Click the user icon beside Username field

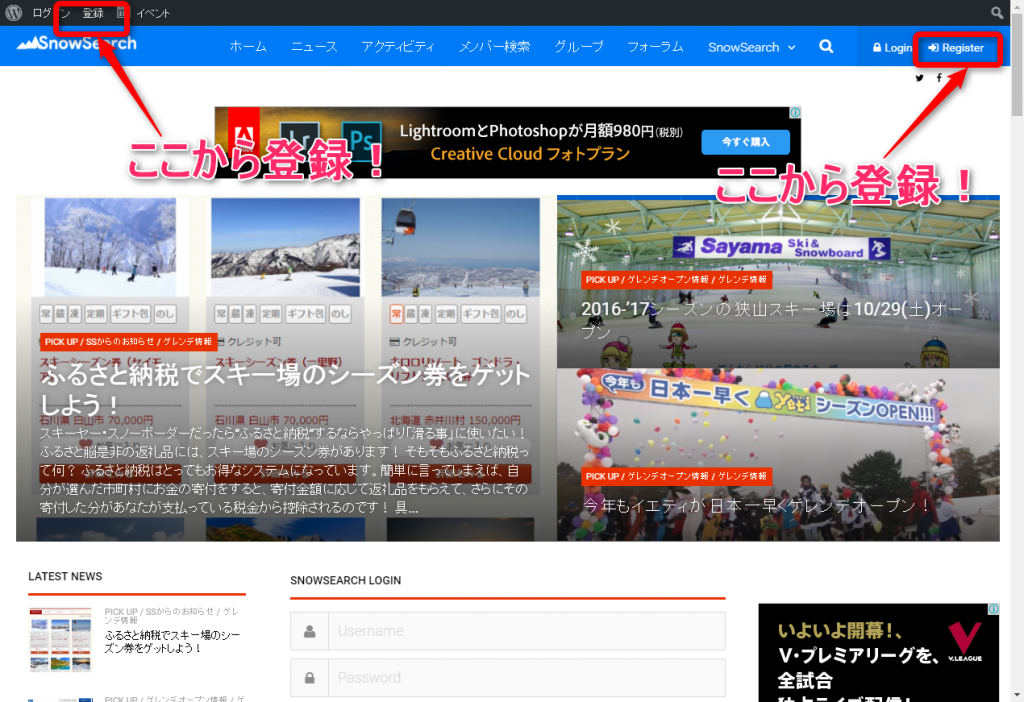[310, 631]
